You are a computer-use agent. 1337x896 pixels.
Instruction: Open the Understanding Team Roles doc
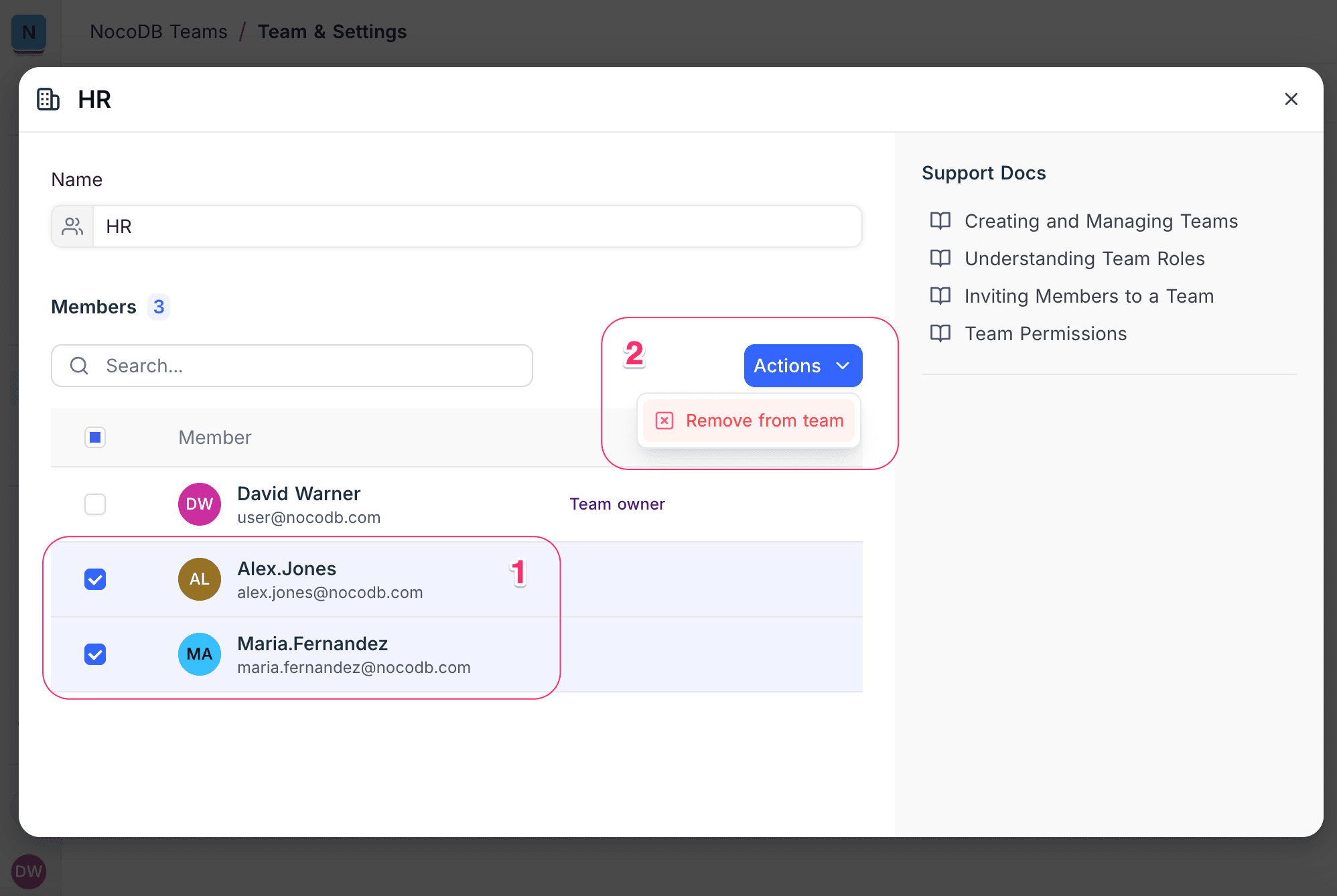pyautogui.click(x=1084, y=258)
